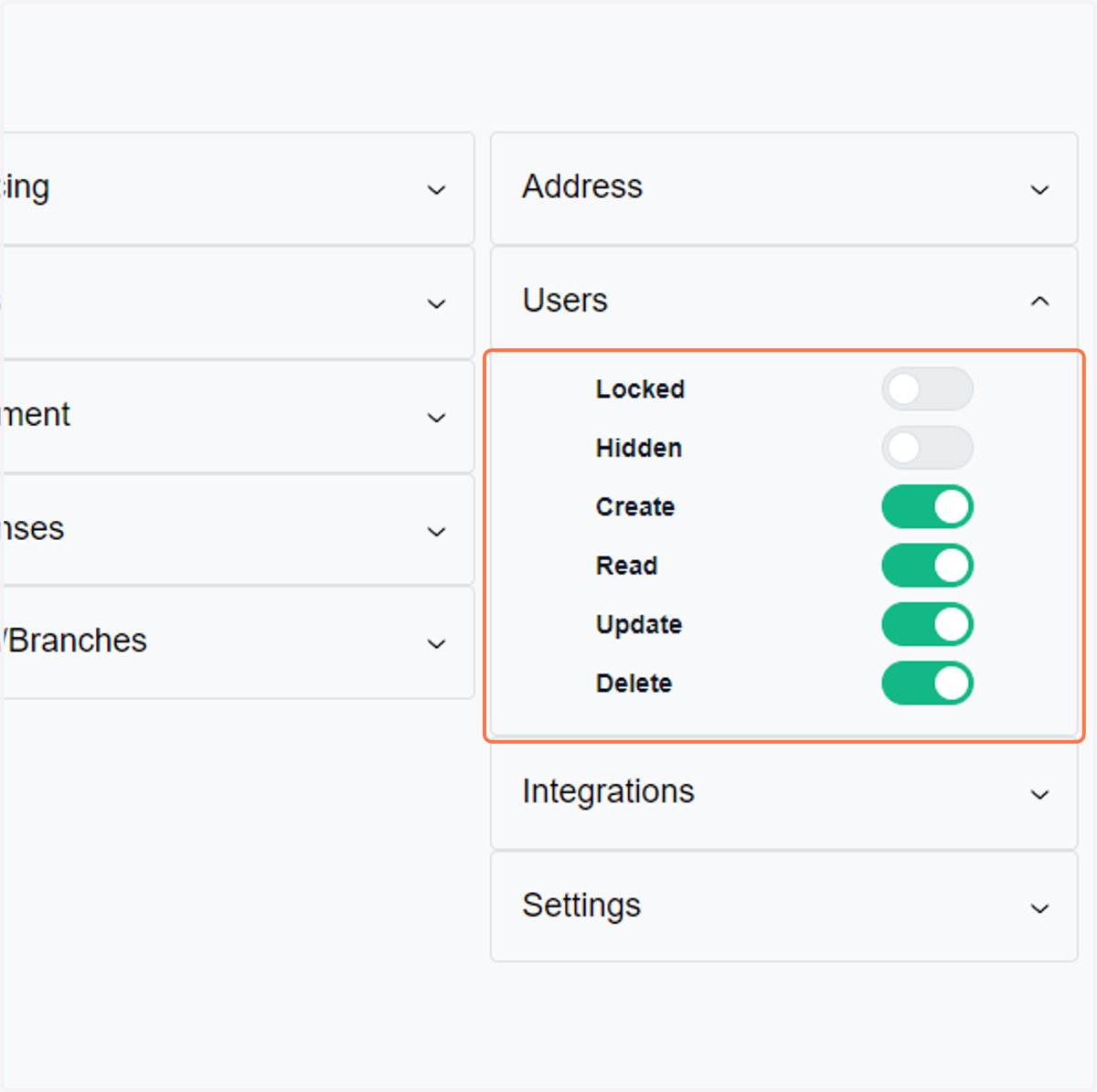Expand the Integrations section chevron
Viewport: 1097px width, 1092px height.
coord(1039,794)
